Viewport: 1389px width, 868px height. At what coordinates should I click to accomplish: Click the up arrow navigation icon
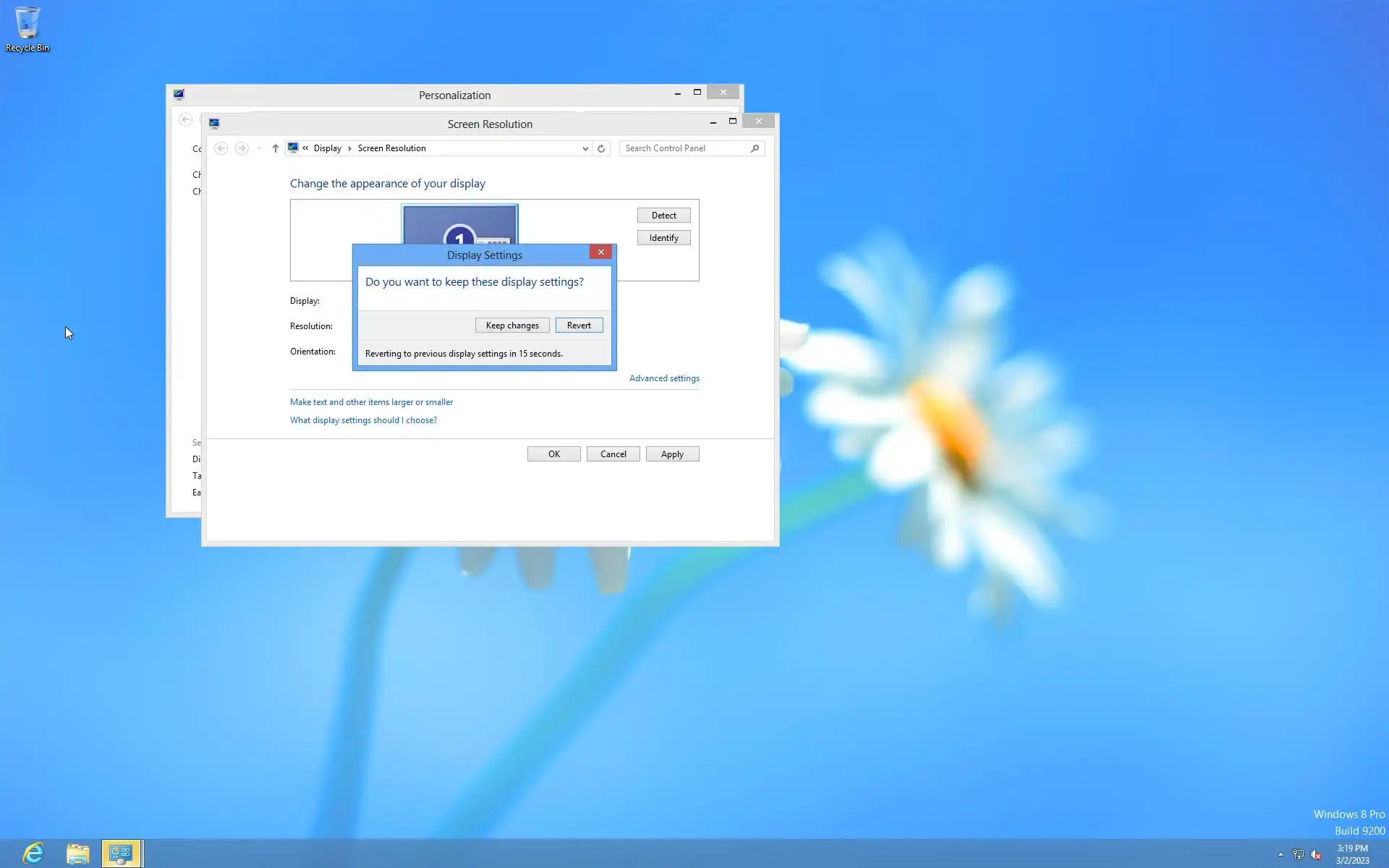[x=276, y=148]
